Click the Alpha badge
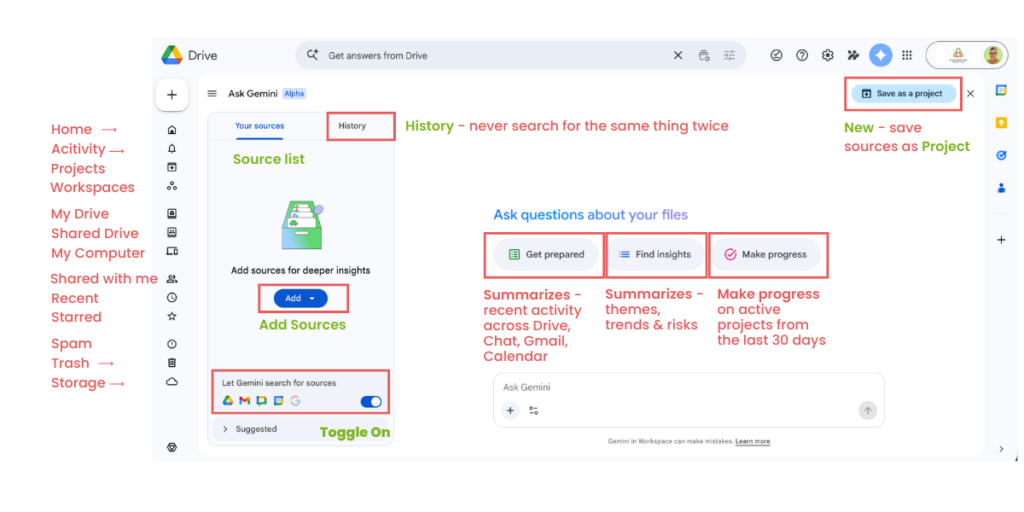Image resolution: width=1024 pixels, height=512 pixels. click(x=294, y=93)
